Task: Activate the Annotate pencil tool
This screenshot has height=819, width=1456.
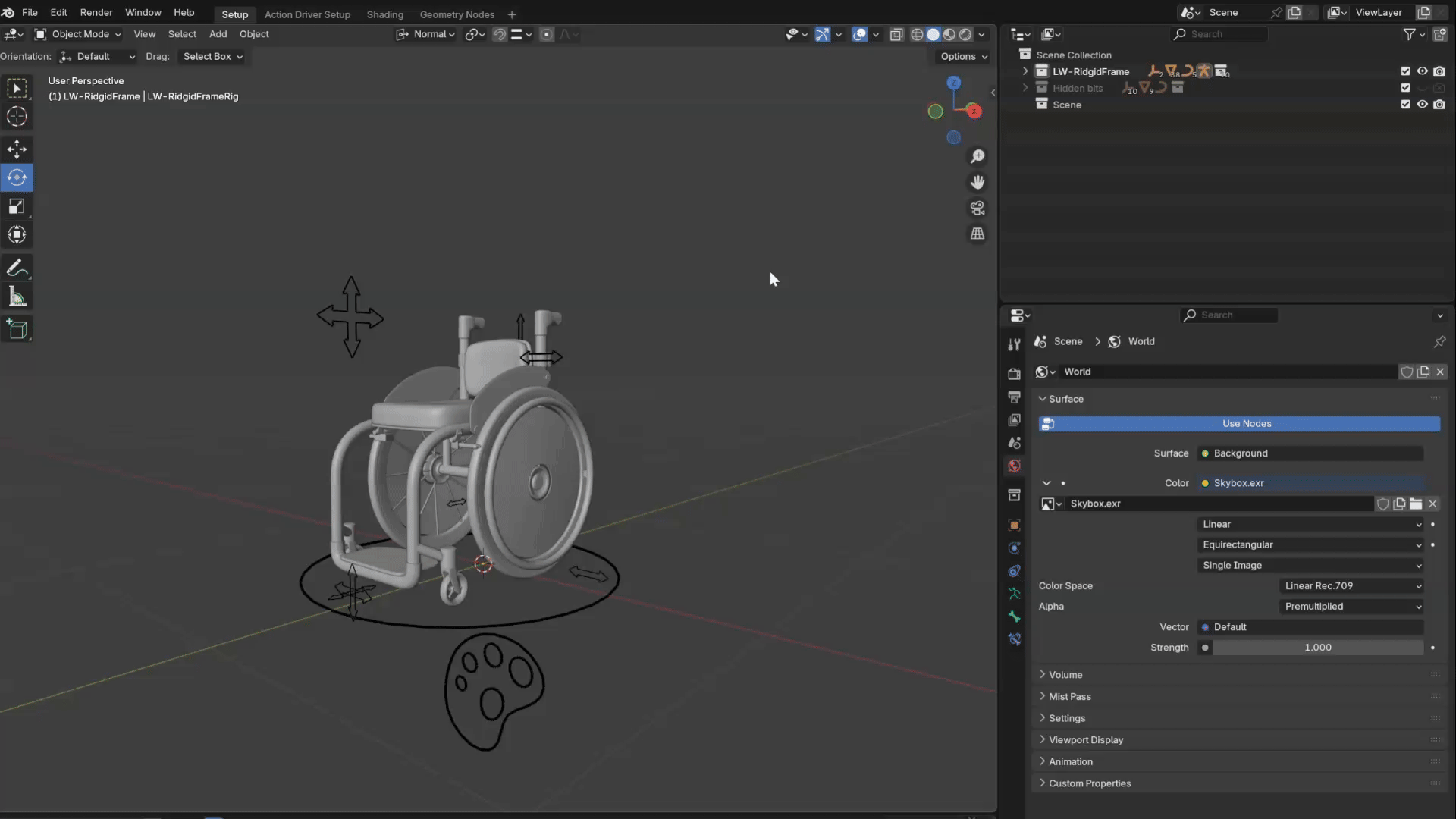Action: pos(17,268)
